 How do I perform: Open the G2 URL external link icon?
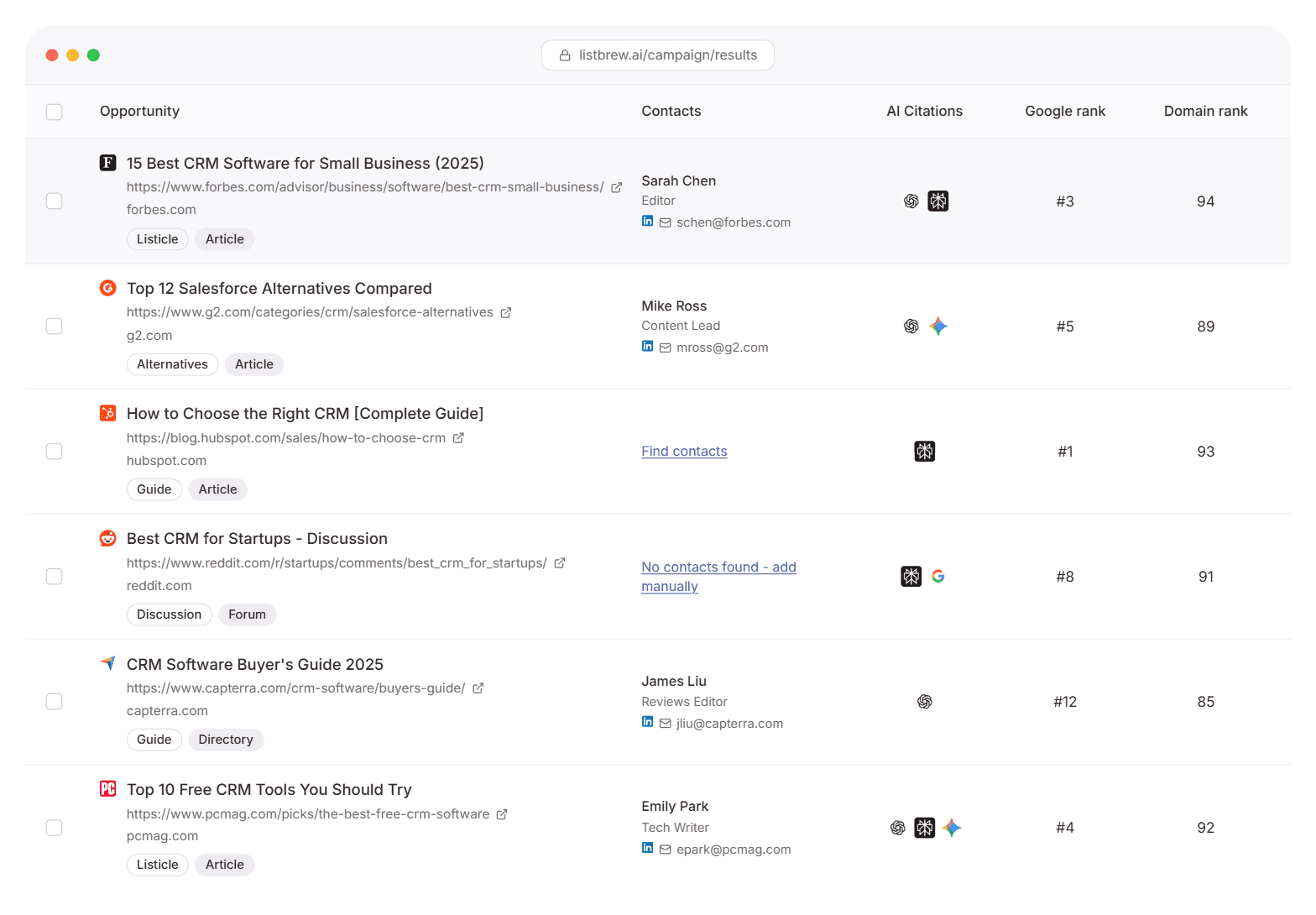506,312
